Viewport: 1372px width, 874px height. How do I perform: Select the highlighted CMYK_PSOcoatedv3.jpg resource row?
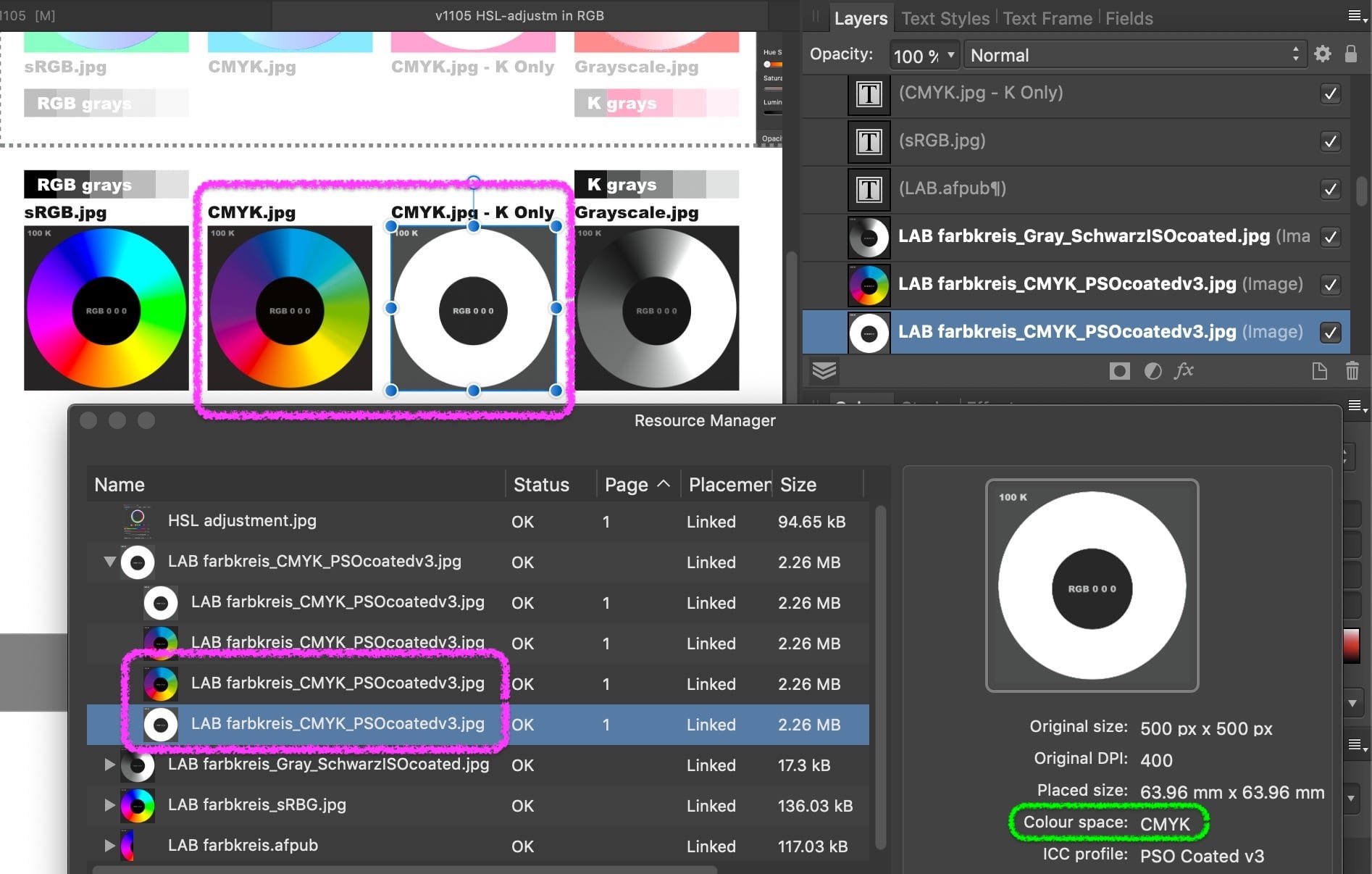coord(478,724)
